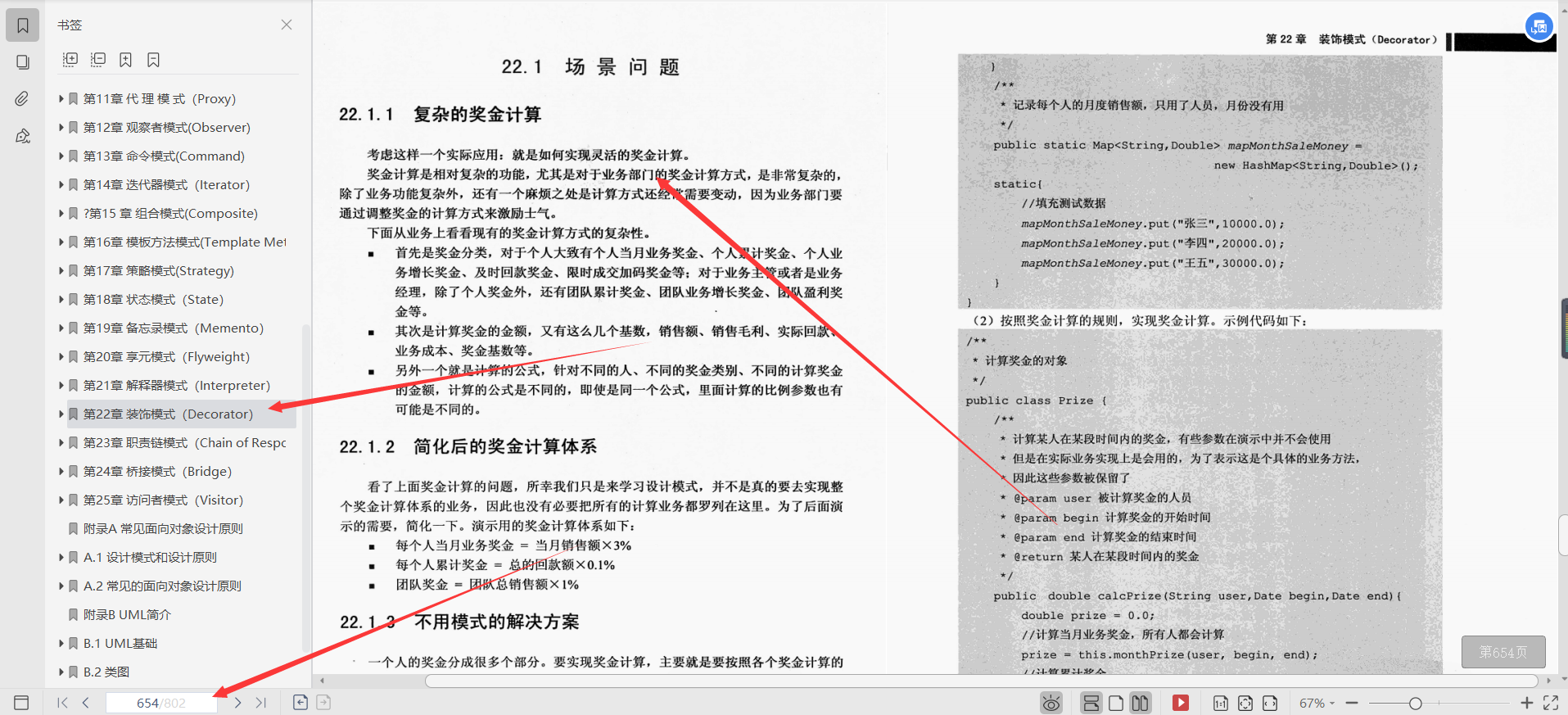Open bookmark 第16章 模板方法模式

click(184, 242)
